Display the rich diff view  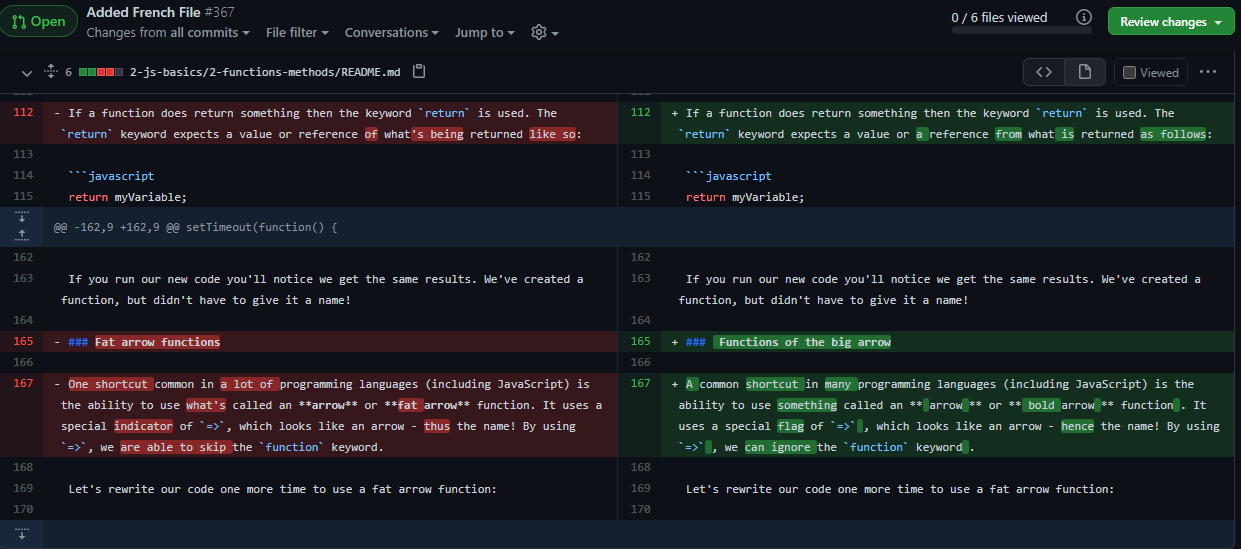1085,72
